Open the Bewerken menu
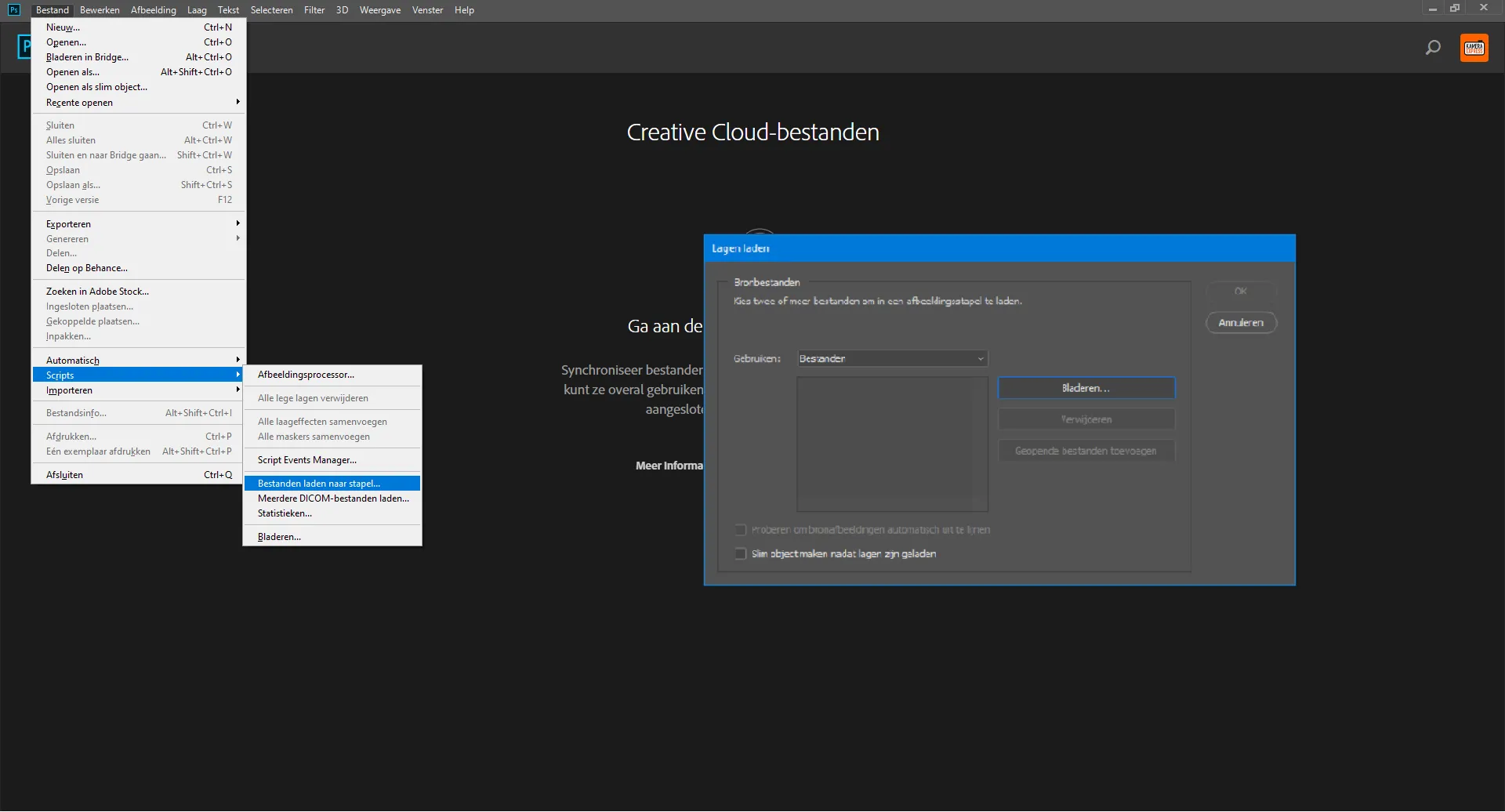Image resolution: width=1505 pixels, height=812 pixels. (x=100, y=10)
